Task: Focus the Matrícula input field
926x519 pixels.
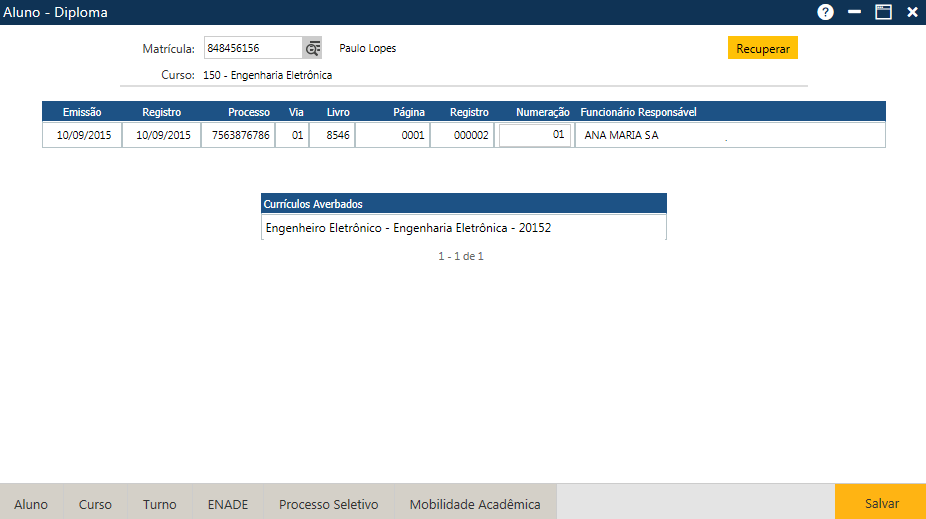Action: click(252, 48)
